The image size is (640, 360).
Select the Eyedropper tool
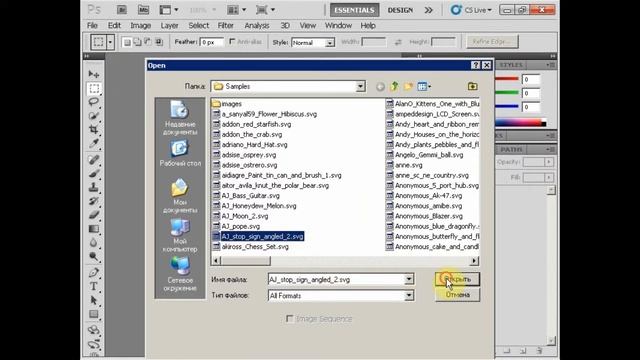[x=94, y=144]
